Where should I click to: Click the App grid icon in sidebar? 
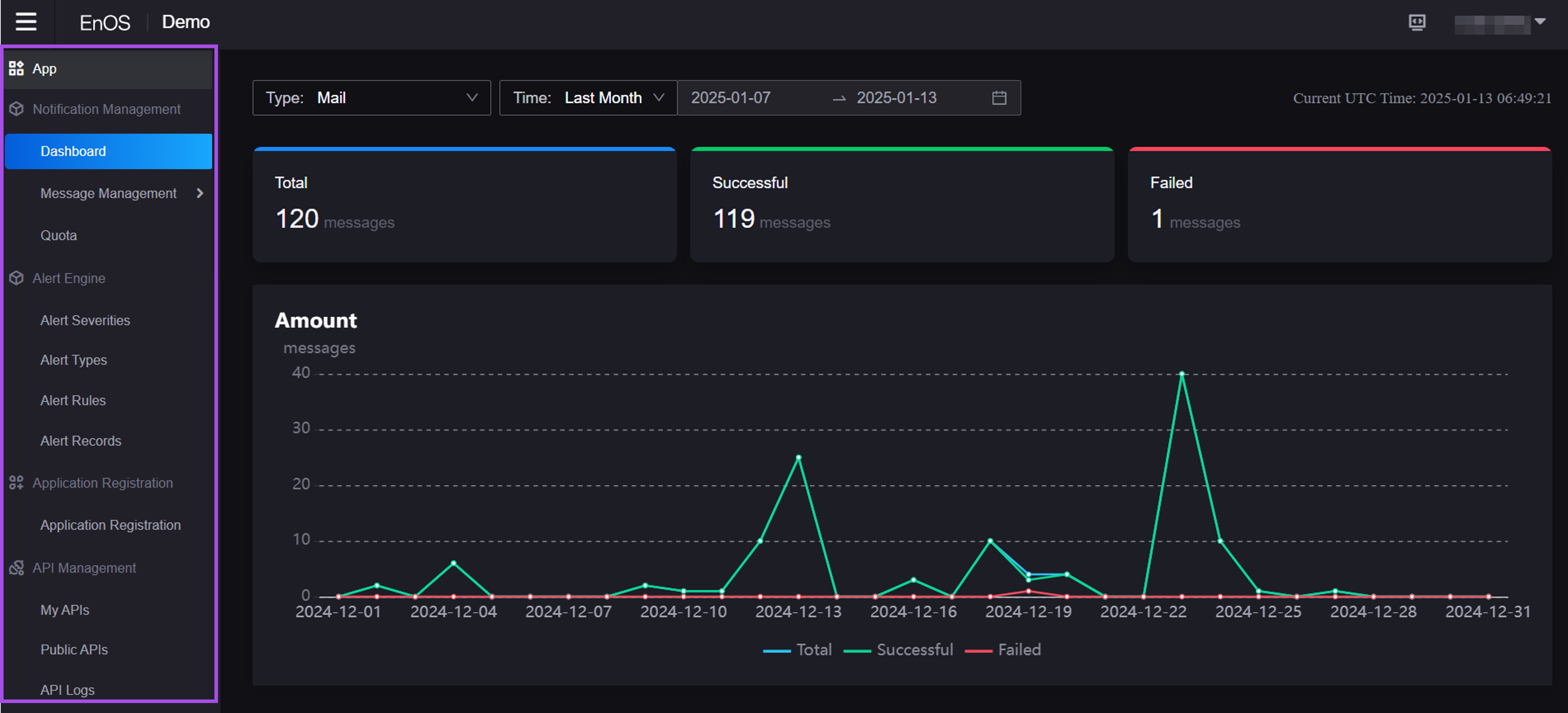[16, 68]
